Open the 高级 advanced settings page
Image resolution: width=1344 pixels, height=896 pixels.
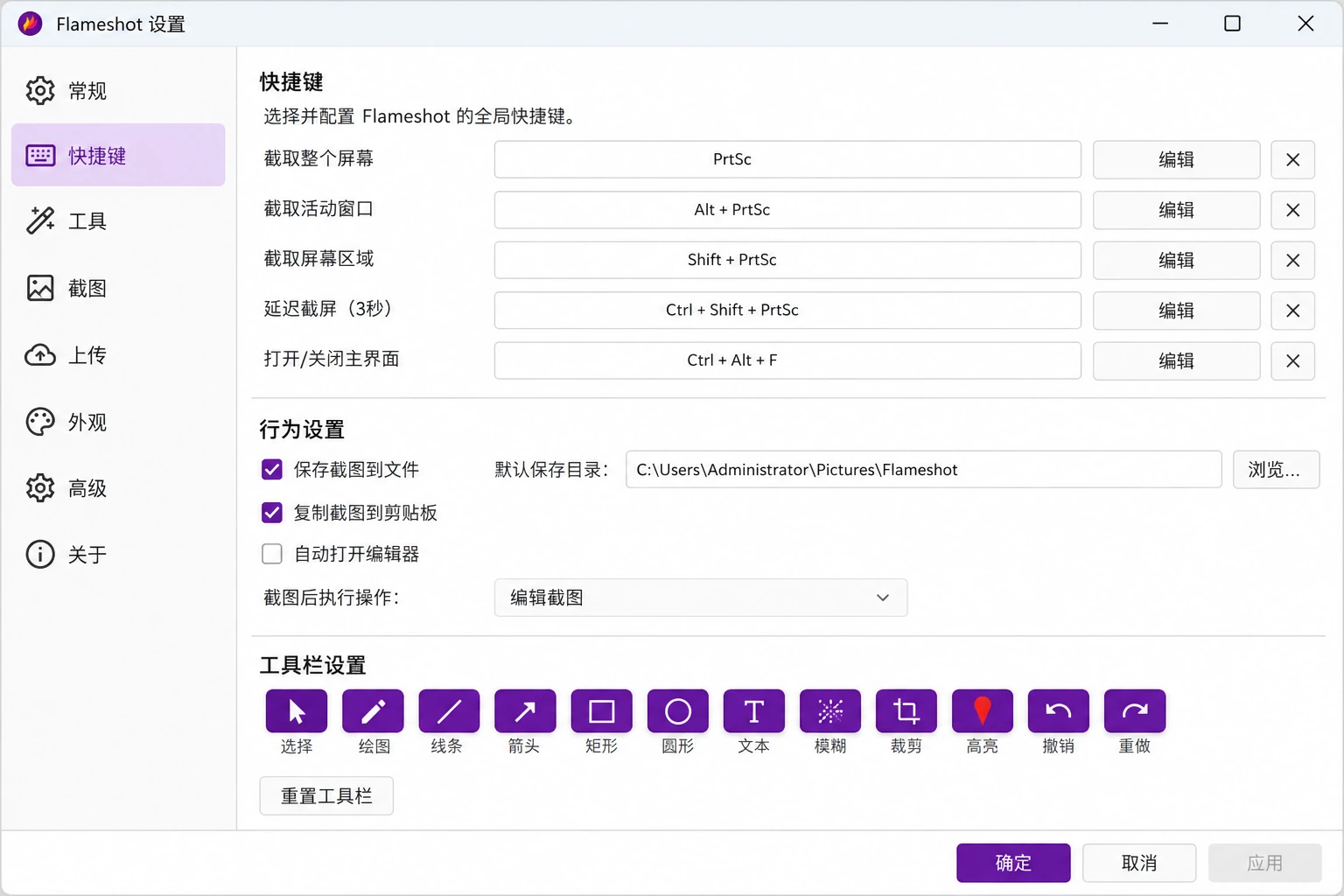(118, 487)
